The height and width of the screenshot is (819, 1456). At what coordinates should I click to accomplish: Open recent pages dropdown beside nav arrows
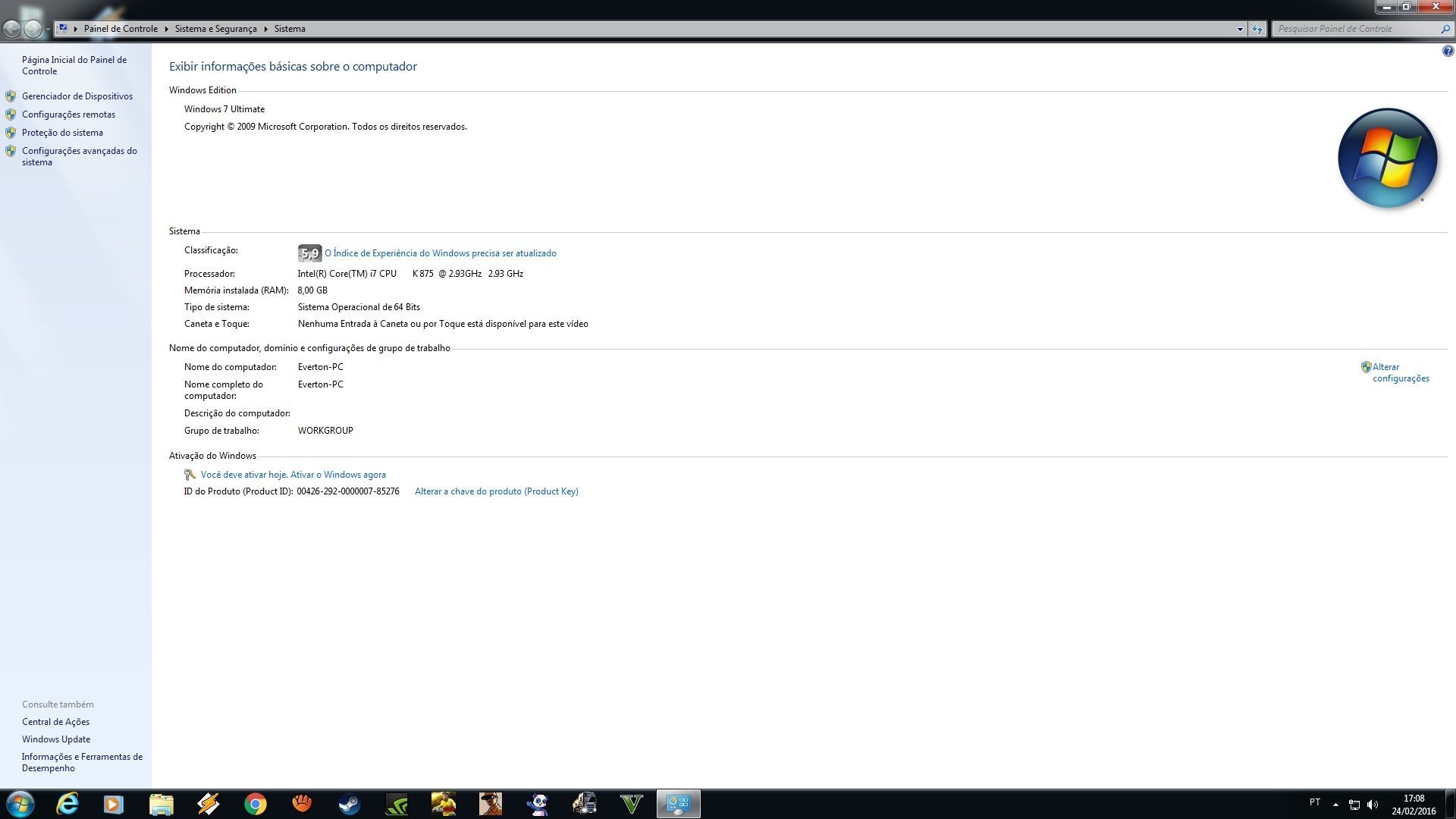click(48, 29)
